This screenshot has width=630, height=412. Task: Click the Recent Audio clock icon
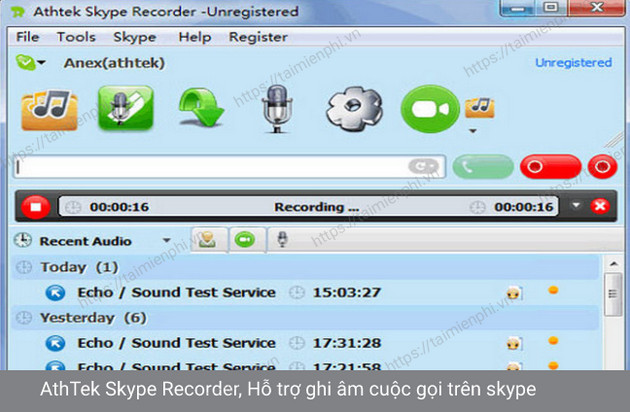(23, 240)
